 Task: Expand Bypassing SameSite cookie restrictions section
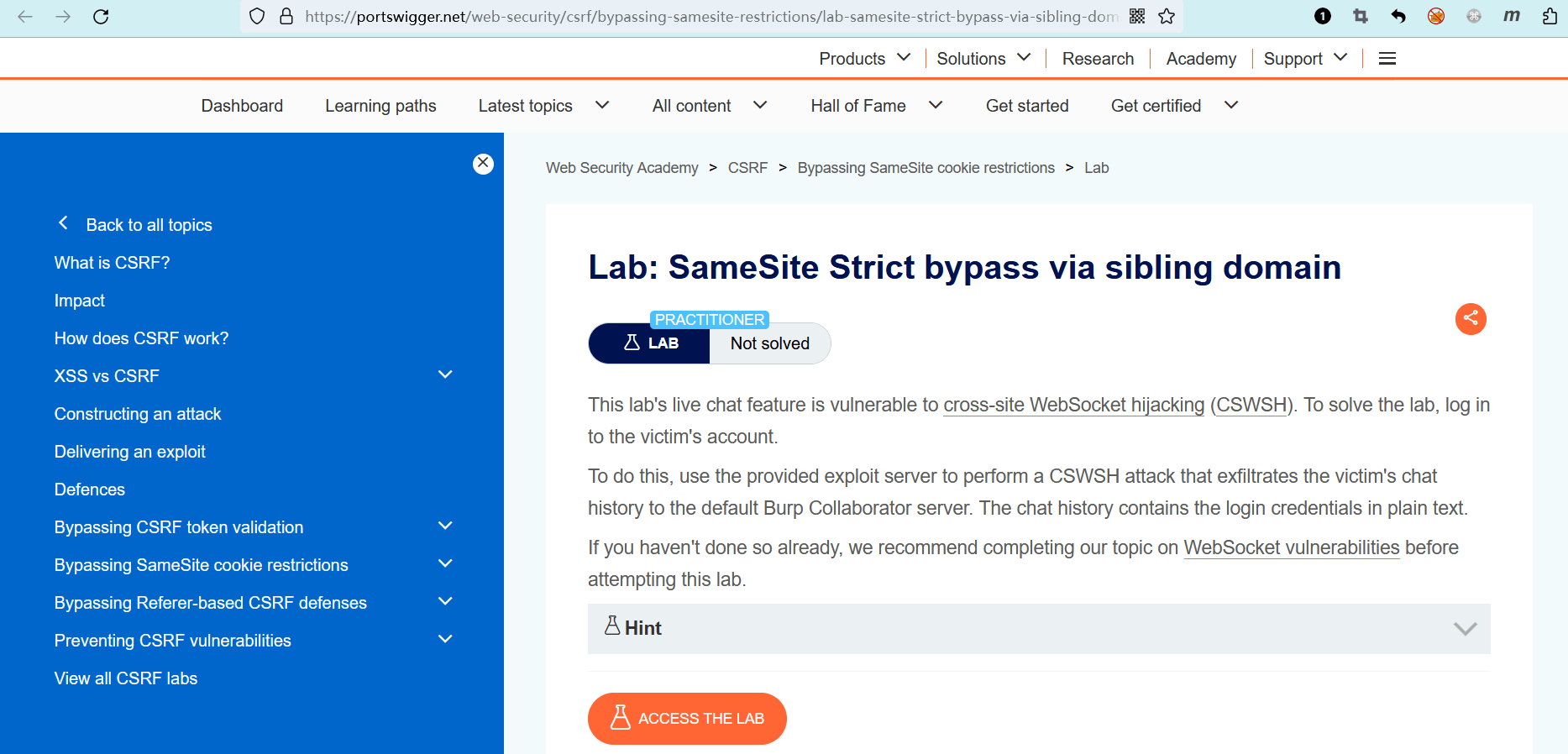coord(445,563)
